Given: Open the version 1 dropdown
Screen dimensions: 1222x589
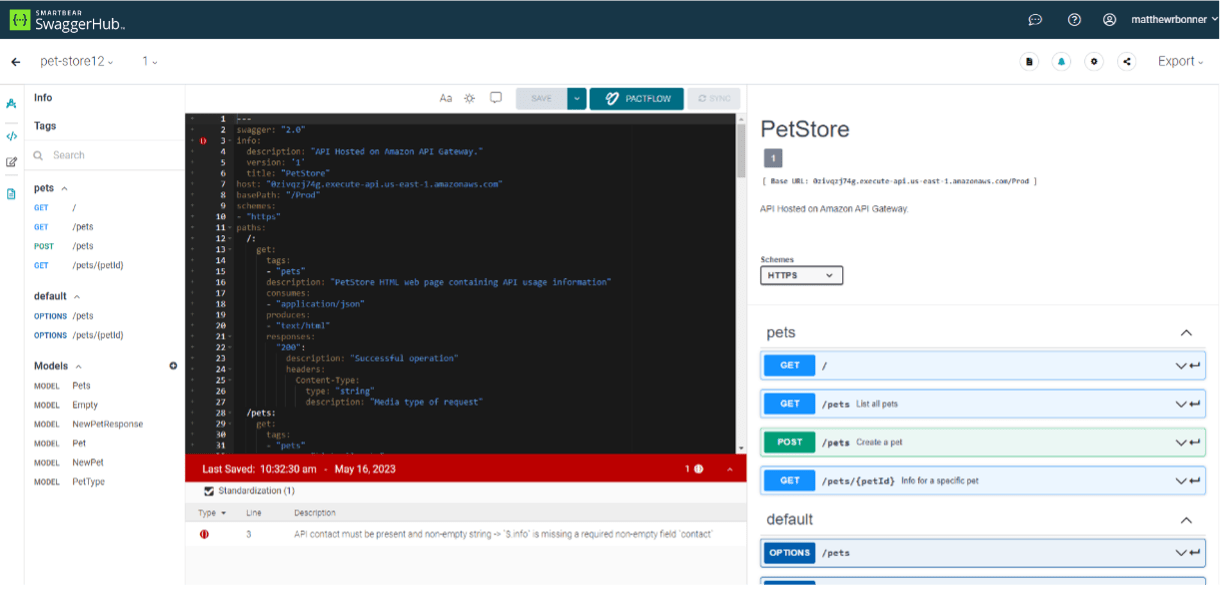Looking at the screenshot, I should click(x=150, y=62).
